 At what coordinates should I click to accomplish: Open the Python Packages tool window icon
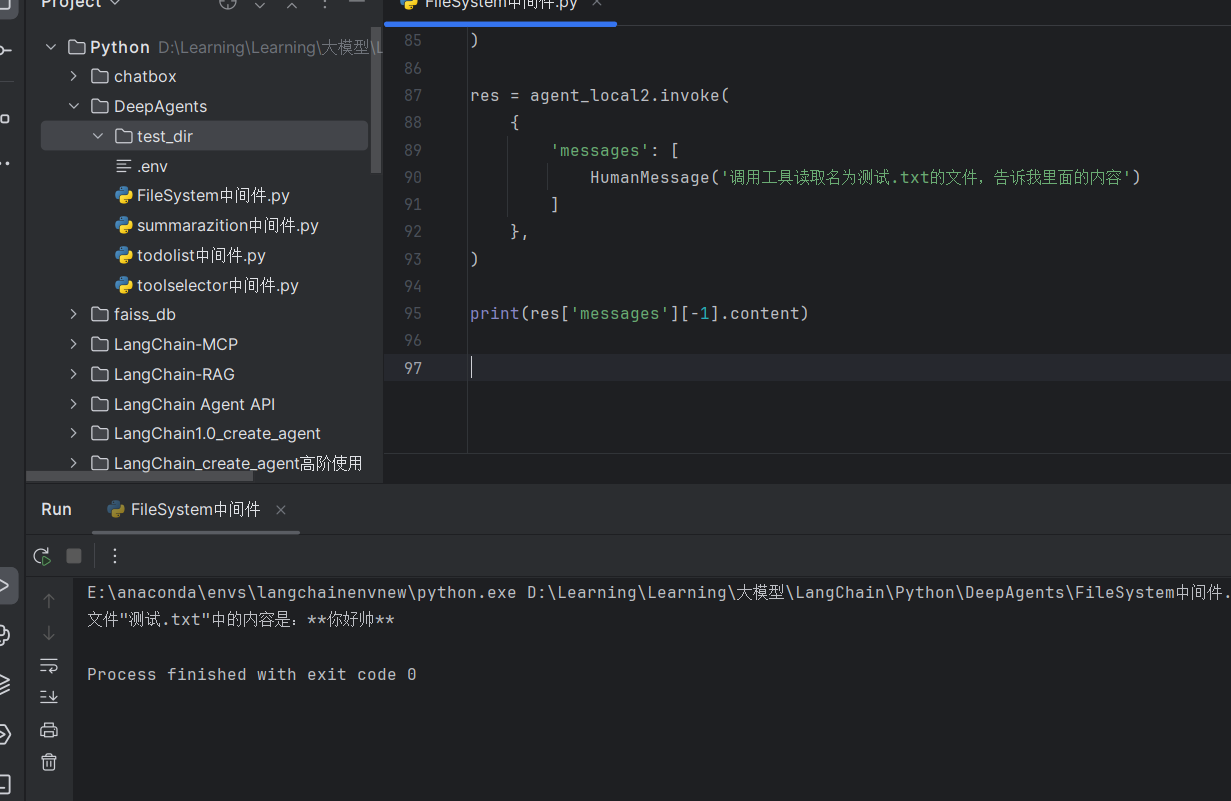(5, 684)
